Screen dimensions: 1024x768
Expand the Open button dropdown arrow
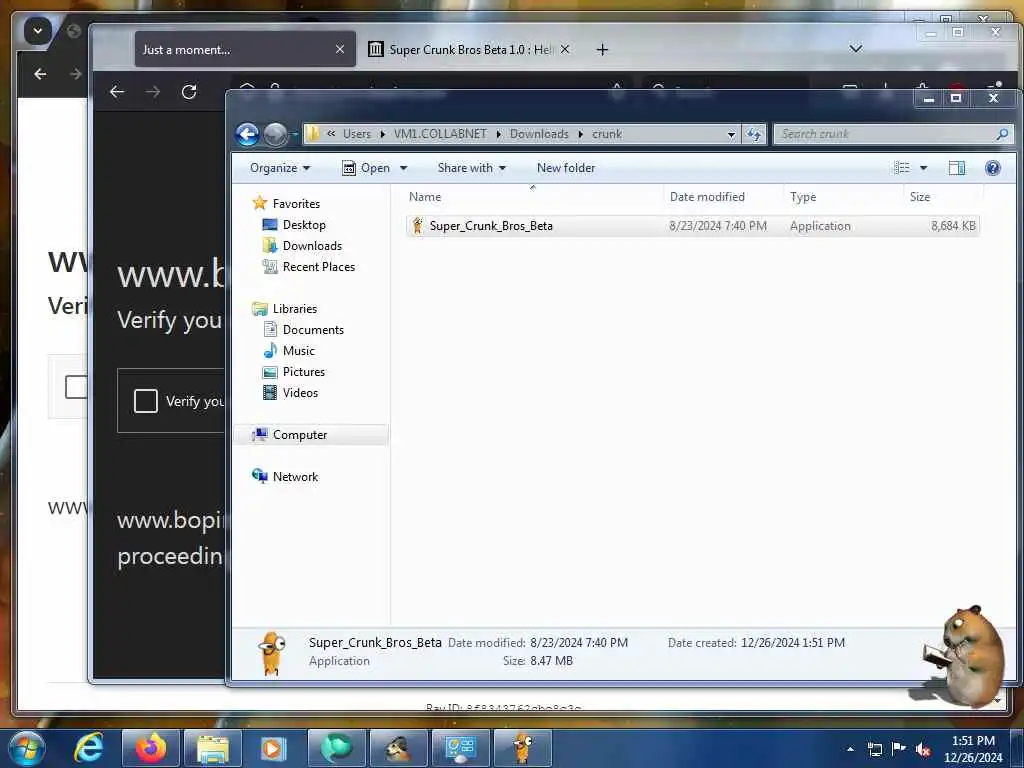[x=404, y=168]
